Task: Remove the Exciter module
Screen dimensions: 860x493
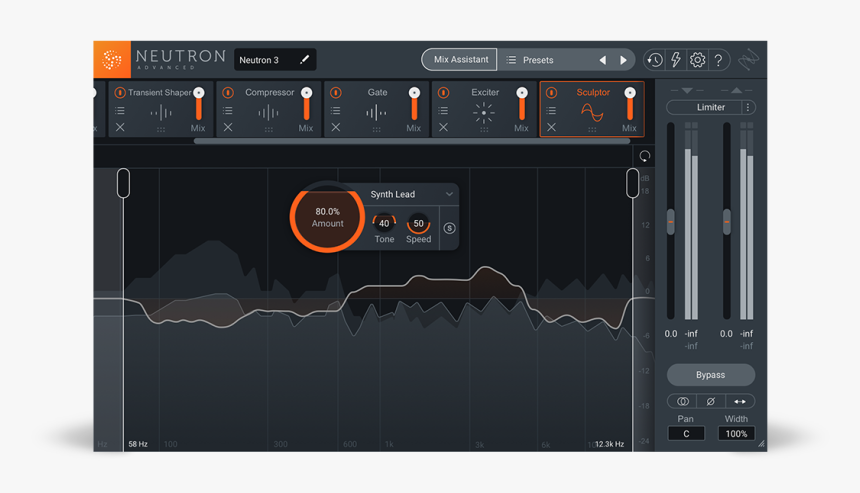Action: (443, 127)
